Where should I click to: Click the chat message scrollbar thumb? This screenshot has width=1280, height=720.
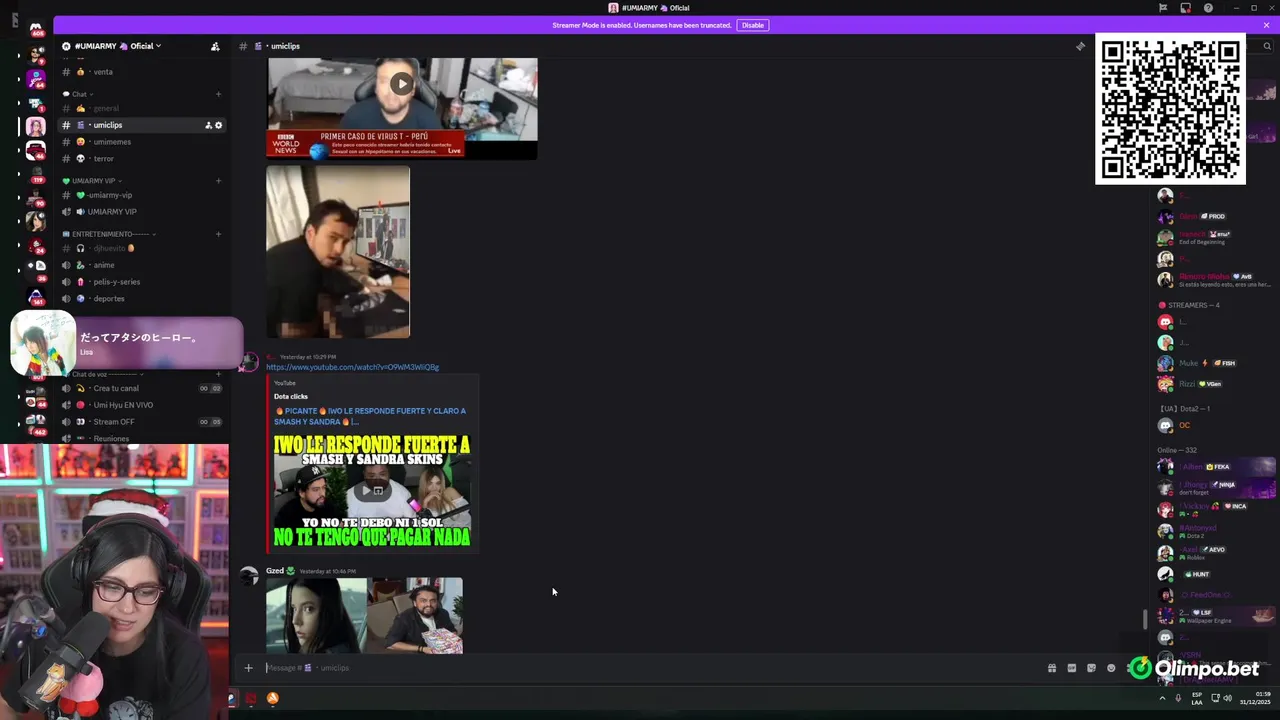point(1145,619)
